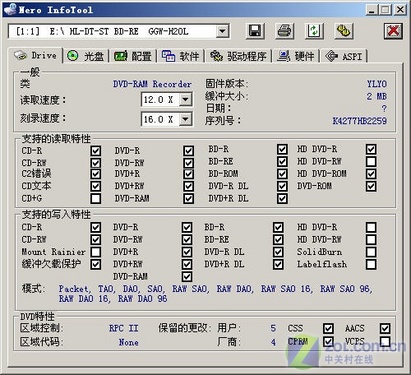Image resolution: width=411 pixels, height=375 pixels.
Task: Toggle the AACS checkbox
Action: coord(385,328)
